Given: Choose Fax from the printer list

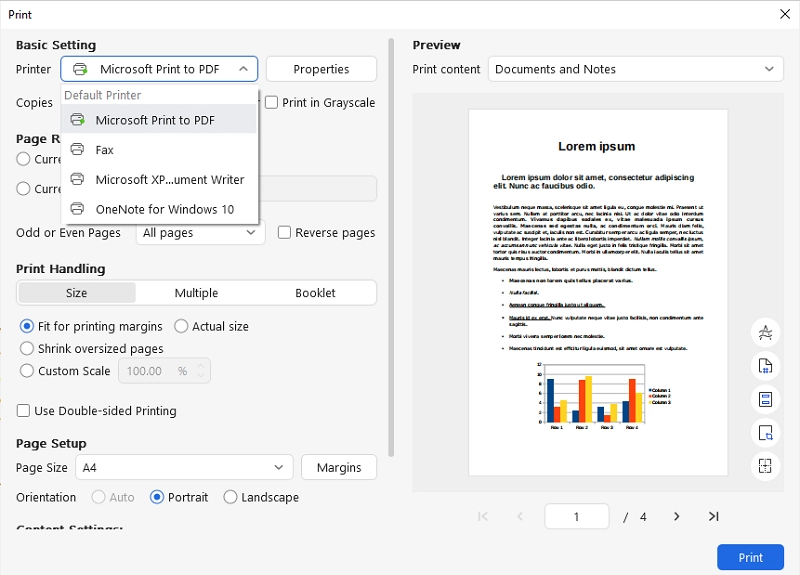Looking at the screenshot, I should tap(159, 149).
